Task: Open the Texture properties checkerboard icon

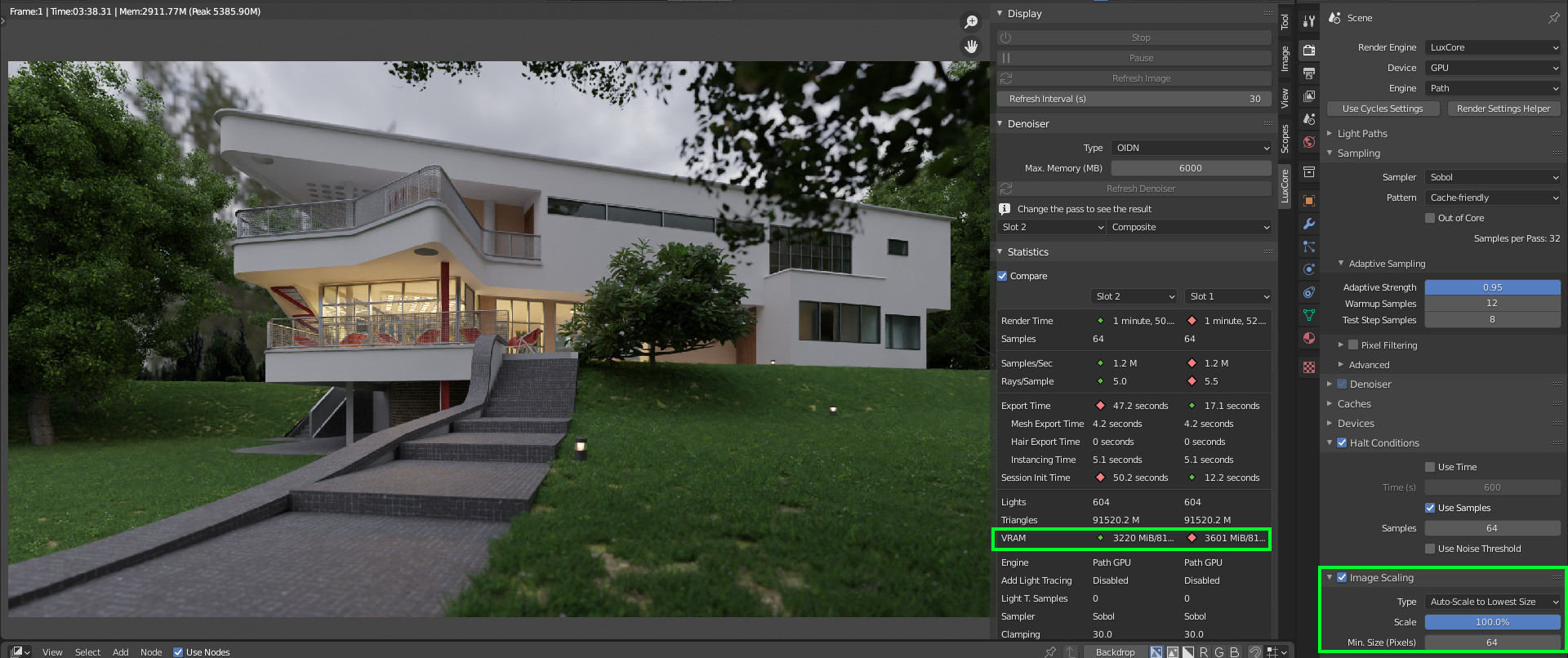Action: point(1309,367)
